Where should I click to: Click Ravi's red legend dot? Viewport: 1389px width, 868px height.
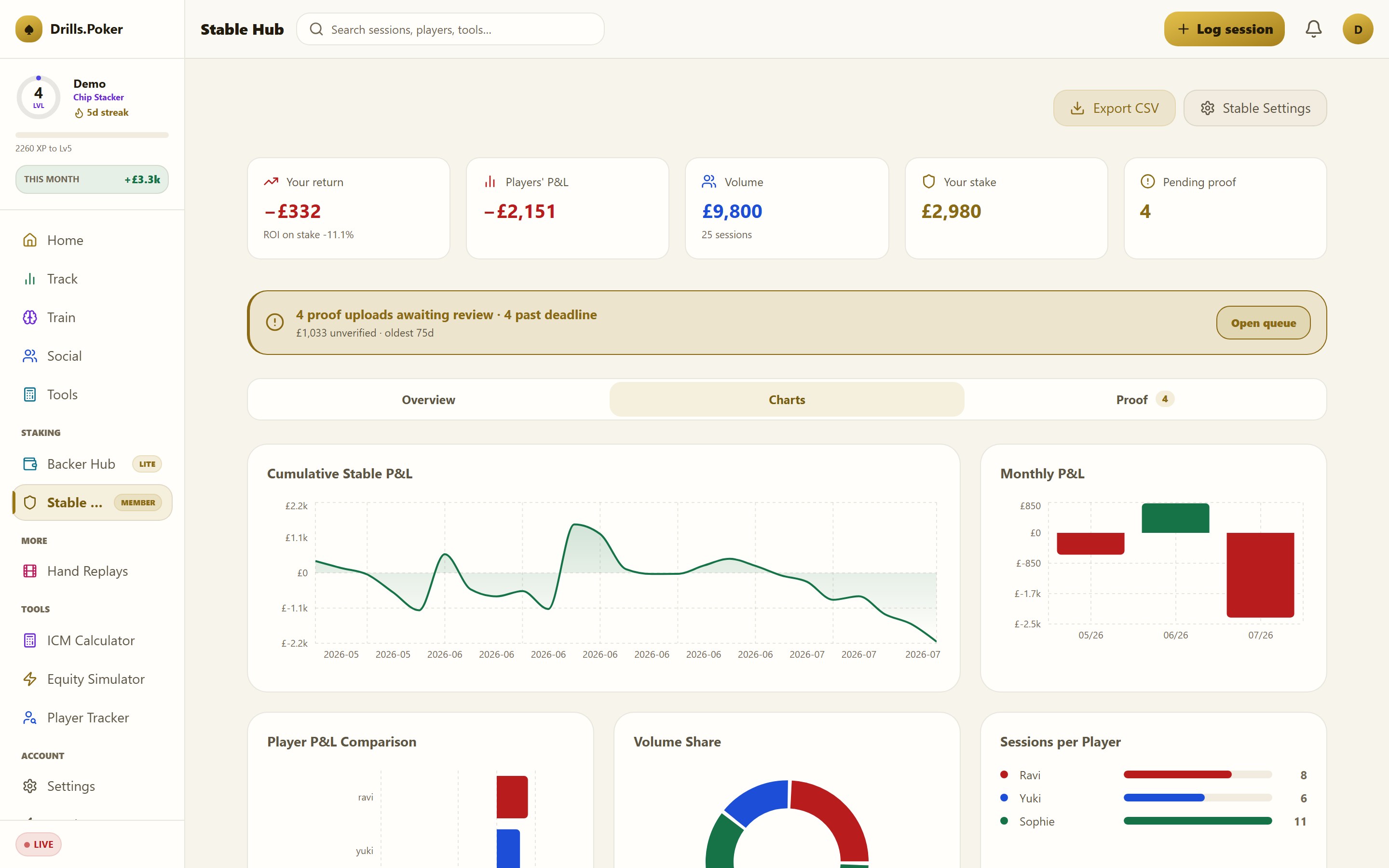pyautogui.click(x=1004, y=774)
